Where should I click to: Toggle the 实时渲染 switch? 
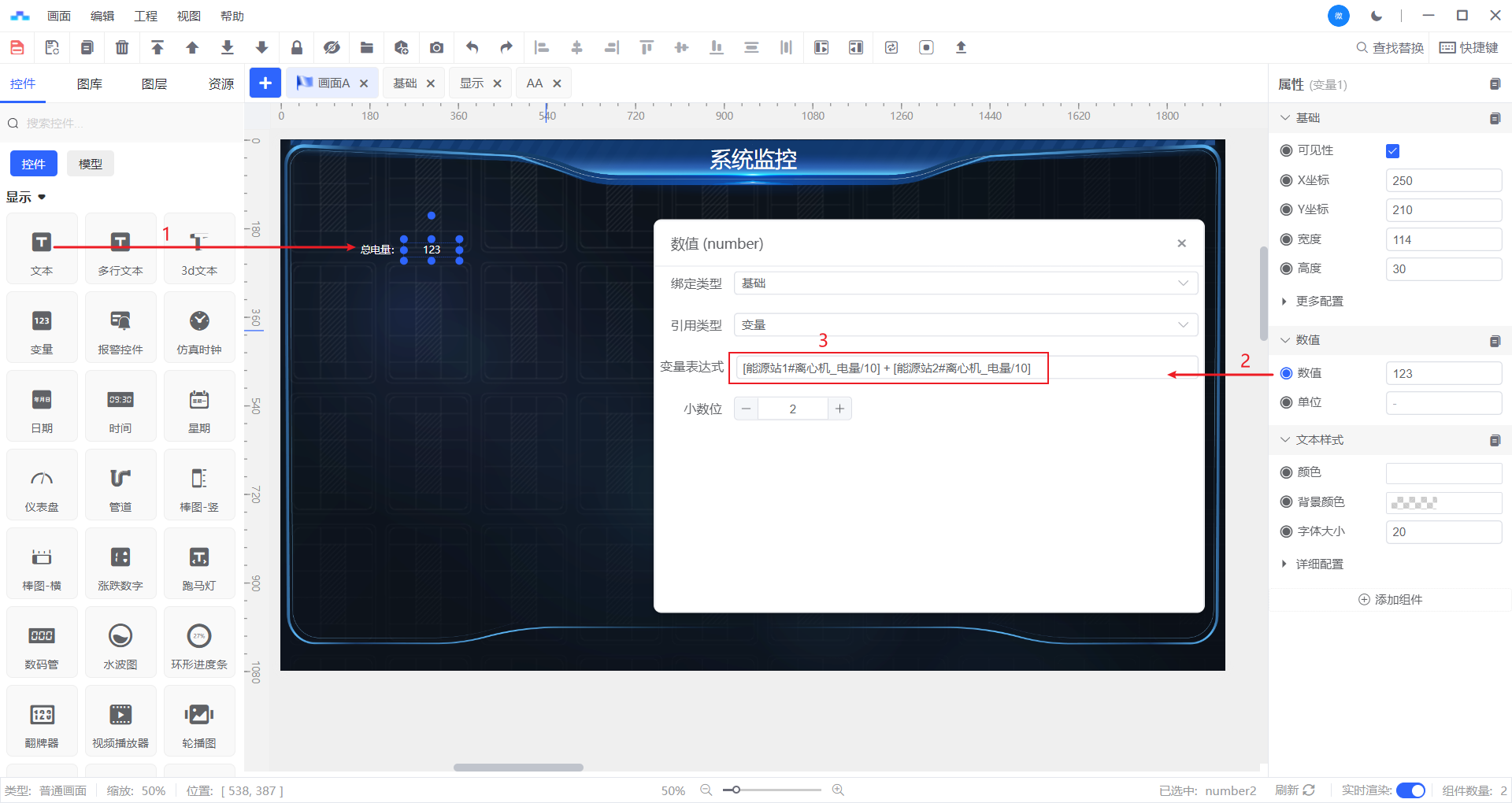click(1410, 790)
